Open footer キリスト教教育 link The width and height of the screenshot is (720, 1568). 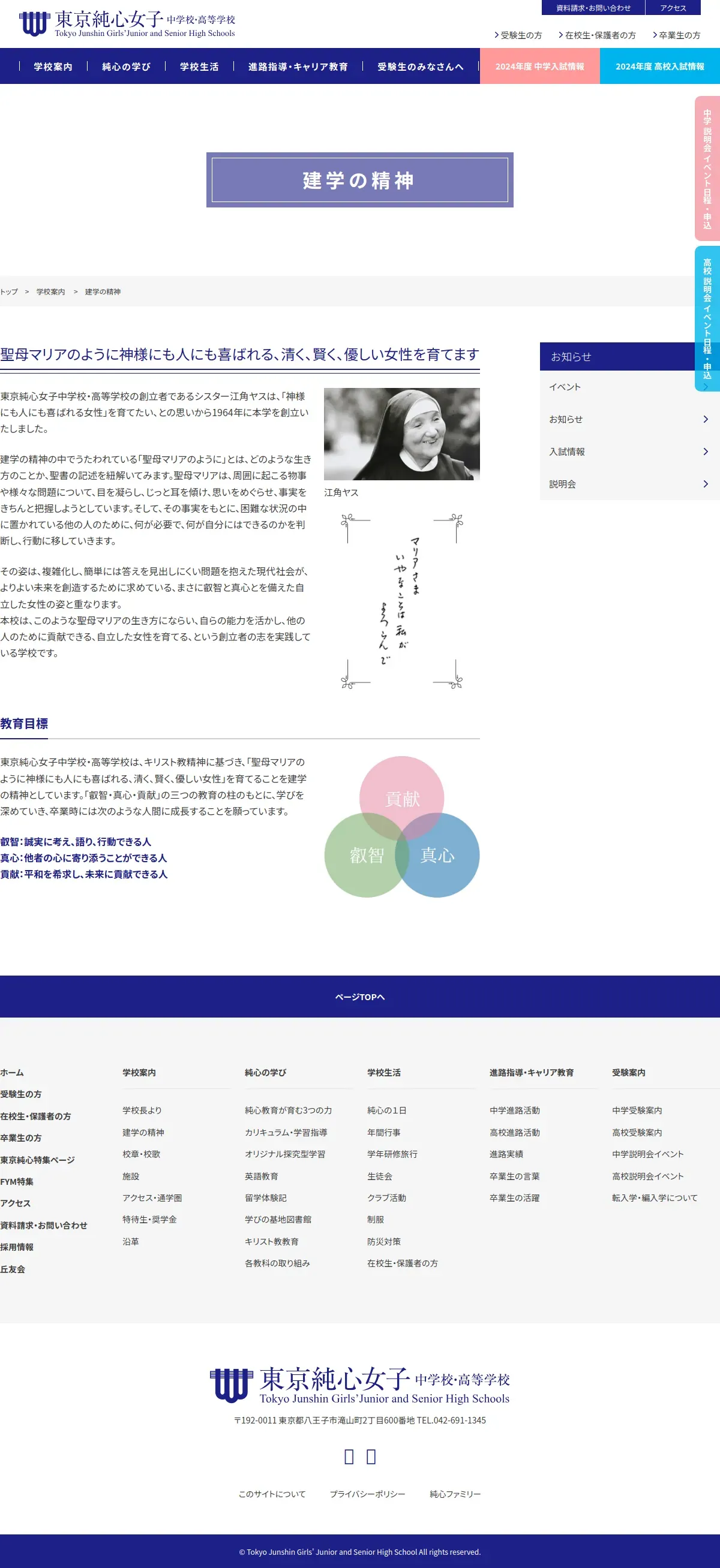[272, 1241]
